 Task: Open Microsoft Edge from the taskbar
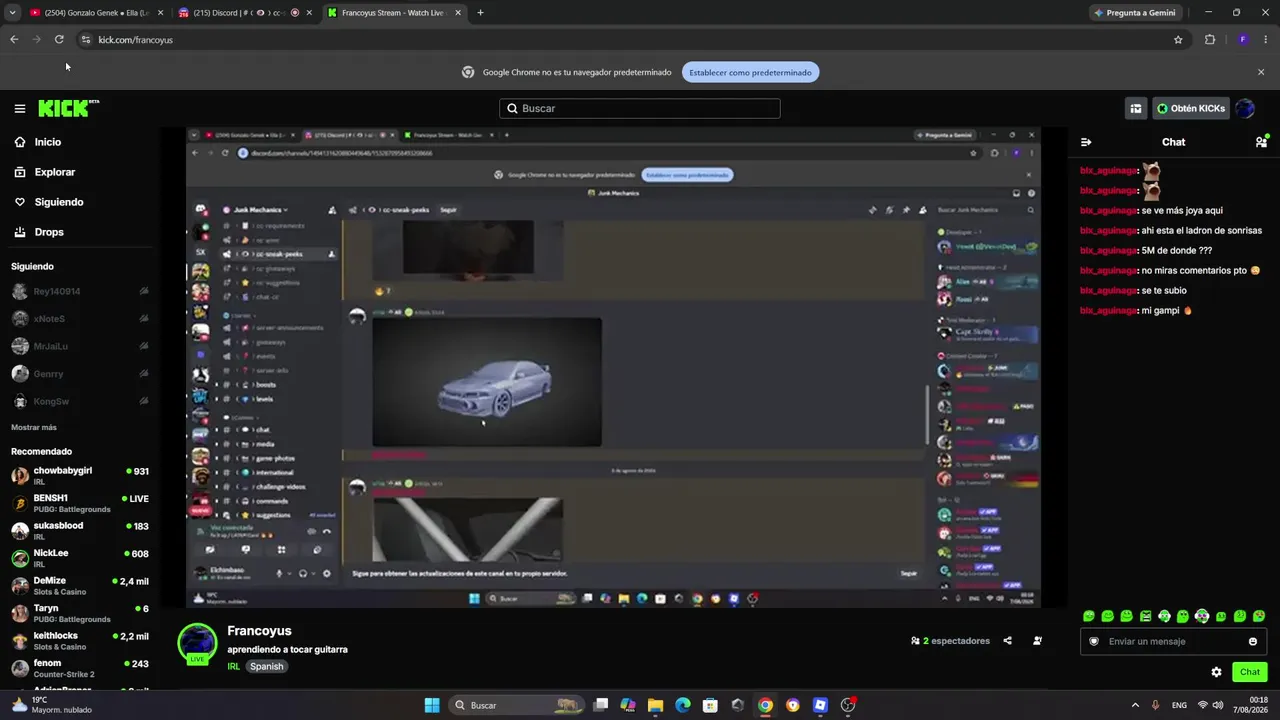coord(683,705)
